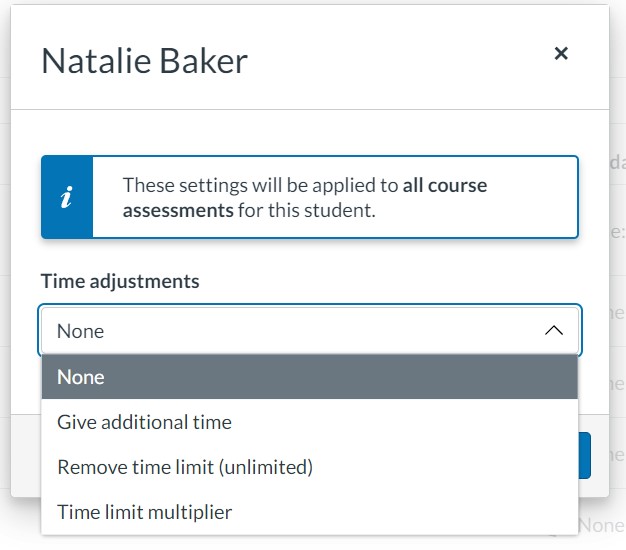The image size is (626, 550).
Task: Select Time limit multiplier option
Action: click(x=310, y=512)
